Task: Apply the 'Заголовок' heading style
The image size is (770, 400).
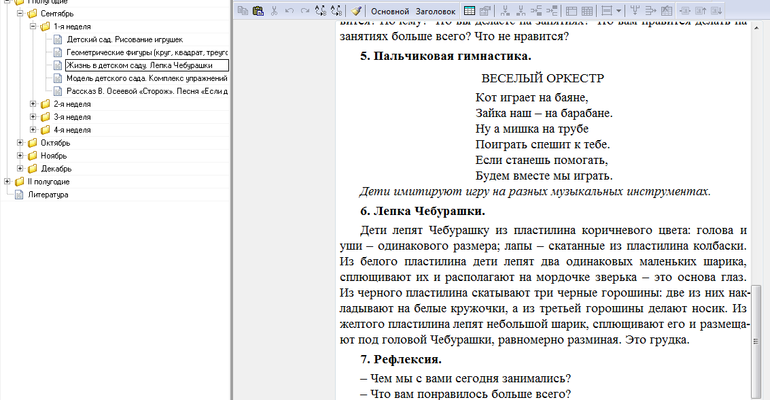Action: coord(439,10)
